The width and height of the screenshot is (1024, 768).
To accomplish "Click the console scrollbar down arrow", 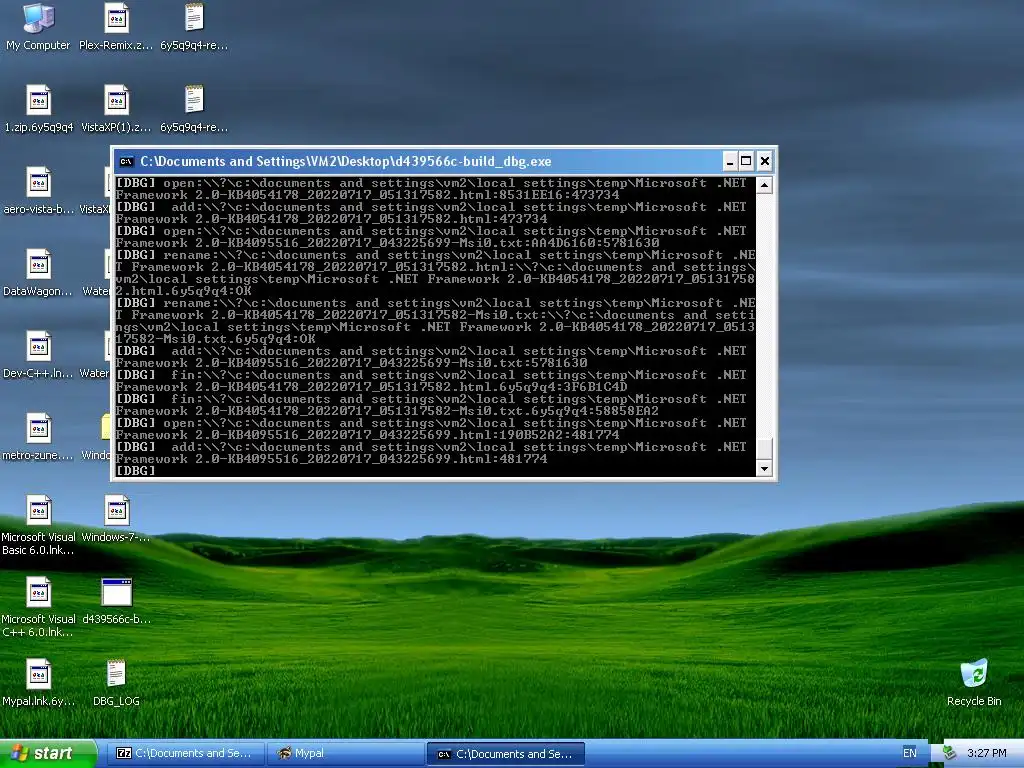I will [x=764, y=468].
